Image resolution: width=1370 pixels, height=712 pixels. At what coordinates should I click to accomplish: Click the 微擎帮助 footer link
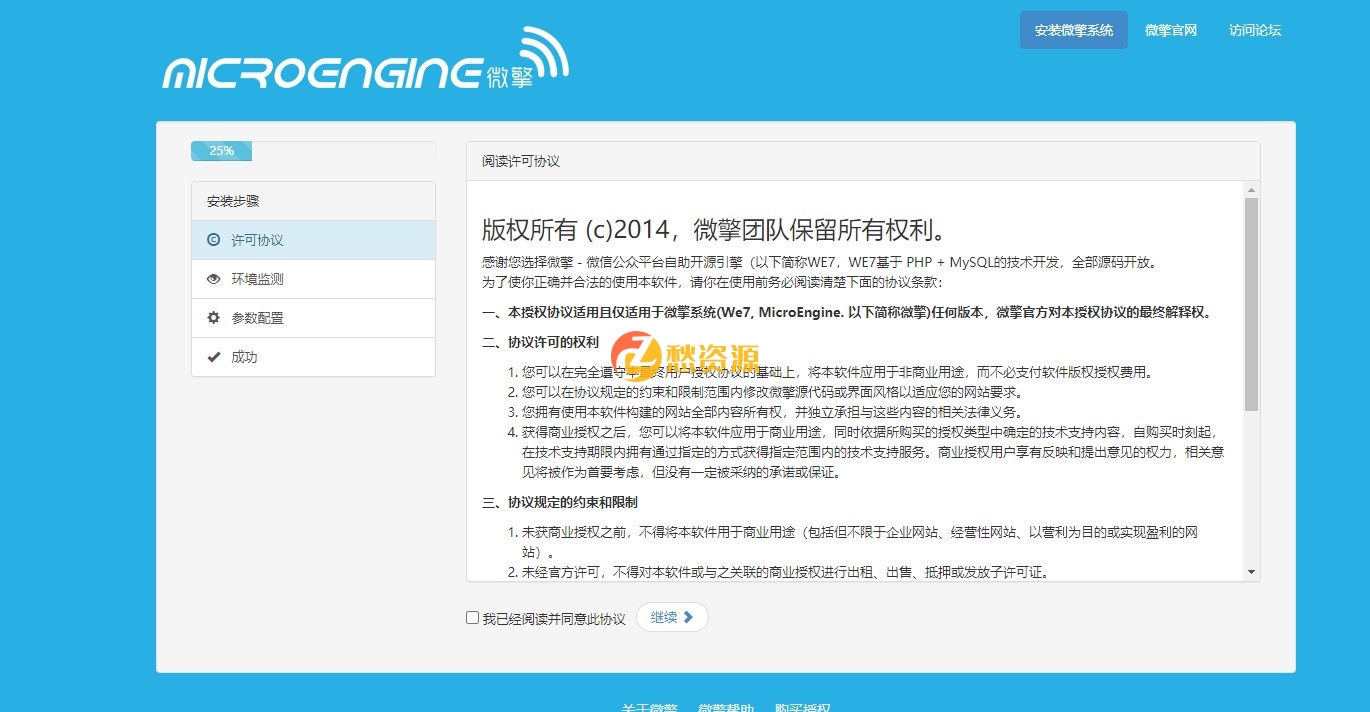(726, 707)
